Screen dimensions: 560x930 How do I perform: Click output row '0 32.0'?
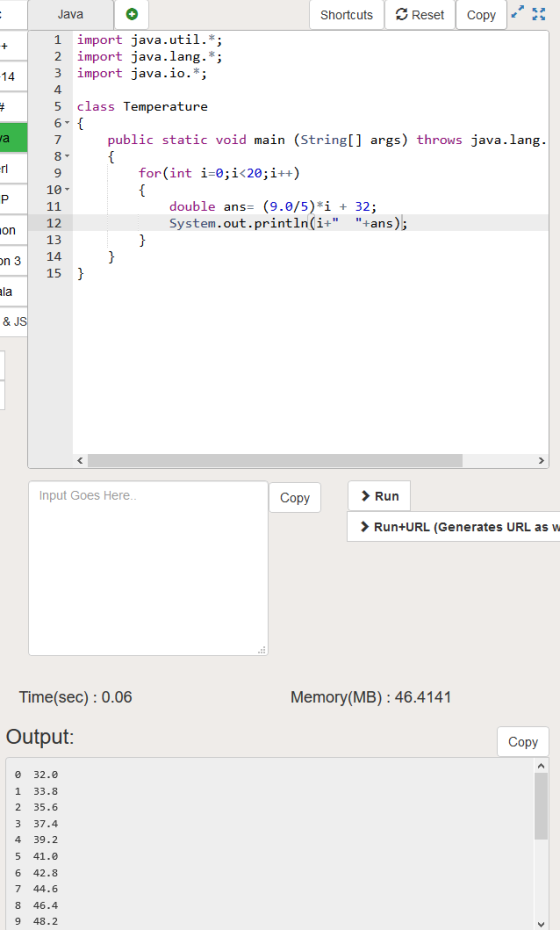[x=36, y=774]
